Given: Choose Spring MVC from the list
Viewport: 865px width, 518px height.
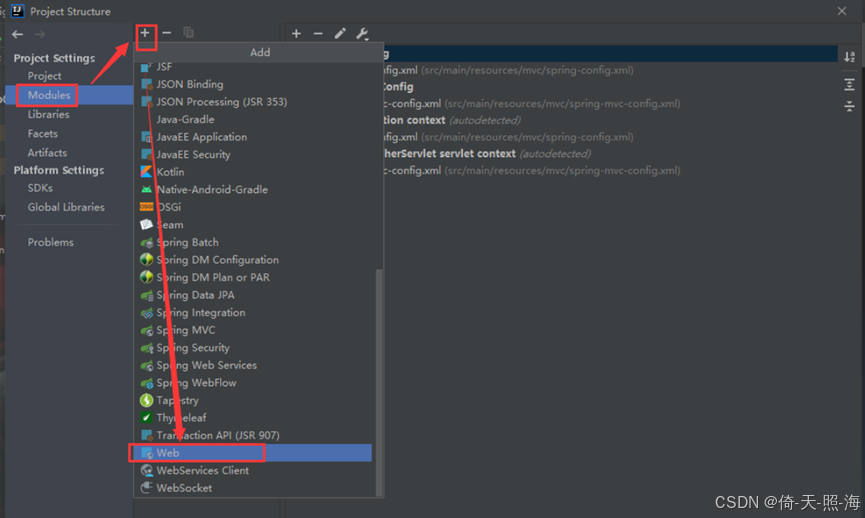Looking at the screenshot, I should (254, 330).
